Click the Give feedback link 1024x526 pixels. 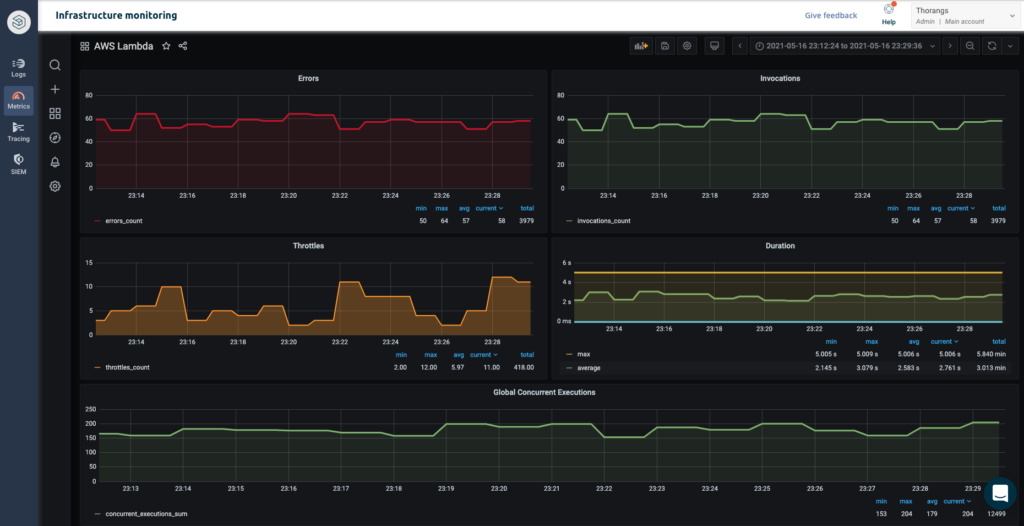831,15
